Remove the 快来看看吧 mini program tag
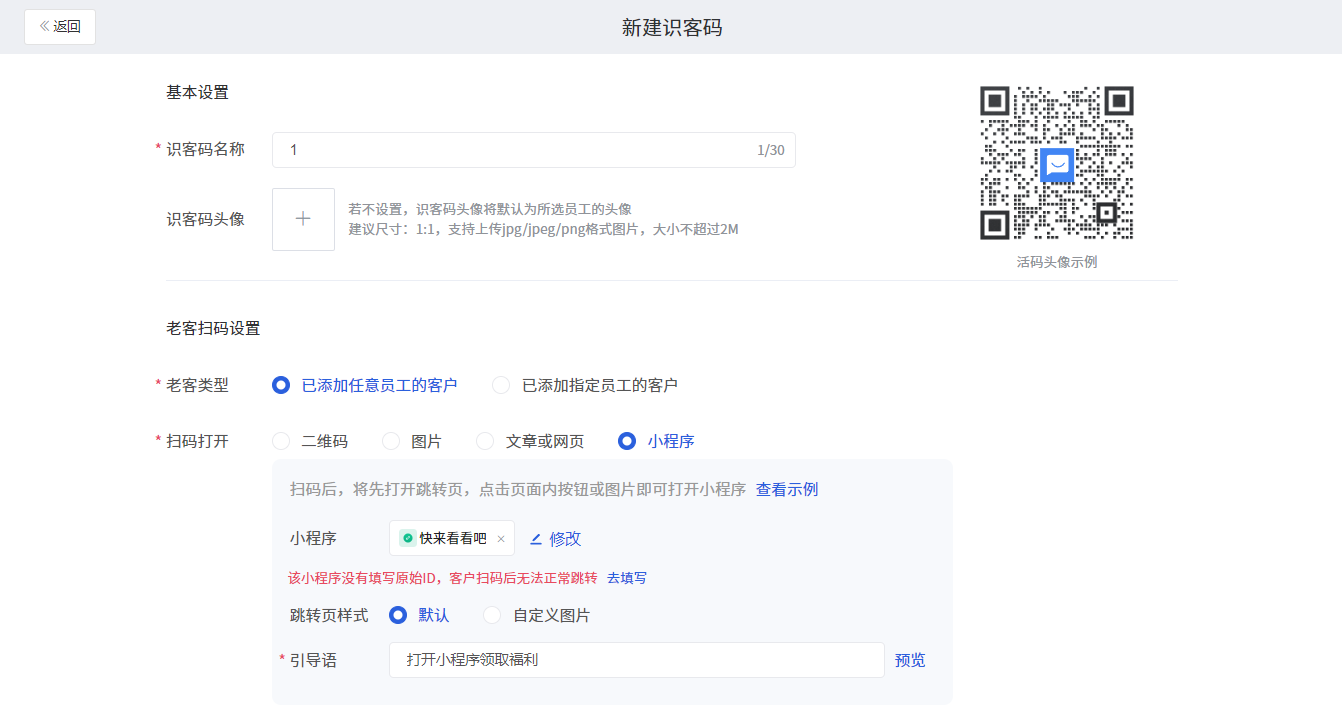Image resolution: width=1342 pixels, height=716 pixels. click(x=501, y=538)
